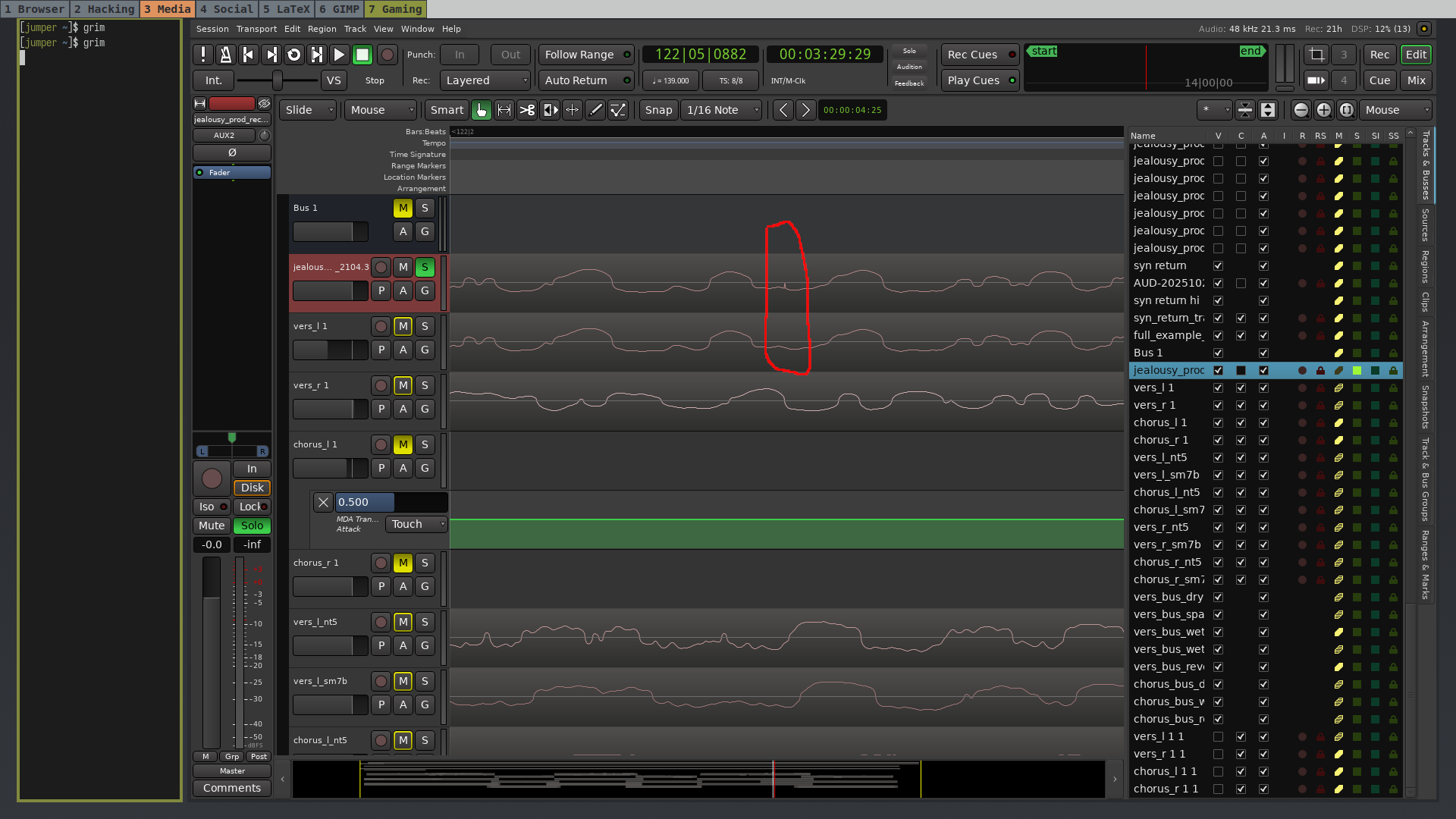
Task: Toggle visibility checkbox for Bus 1
Action: [1218, 353]
